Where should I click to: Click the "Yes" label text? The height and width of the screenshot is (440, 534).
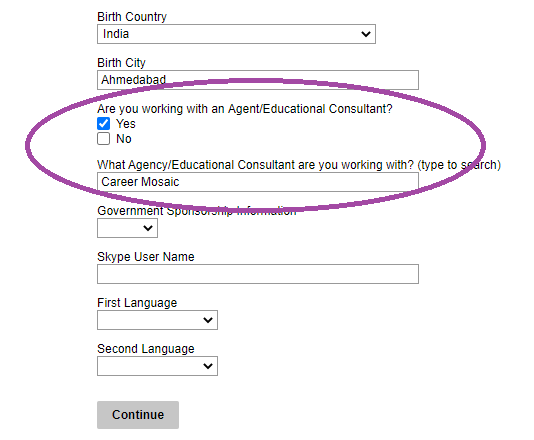pos(126,124)
